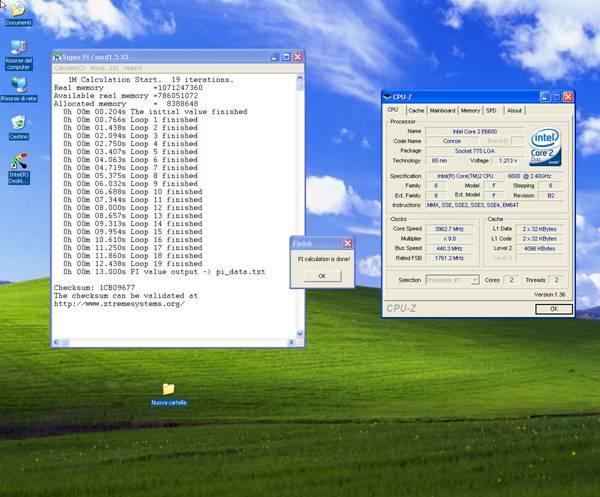The height and width of the screenshot is (497, 600).
Task: Open the Nuova cartella folder
Action: [x=168, y=389]
